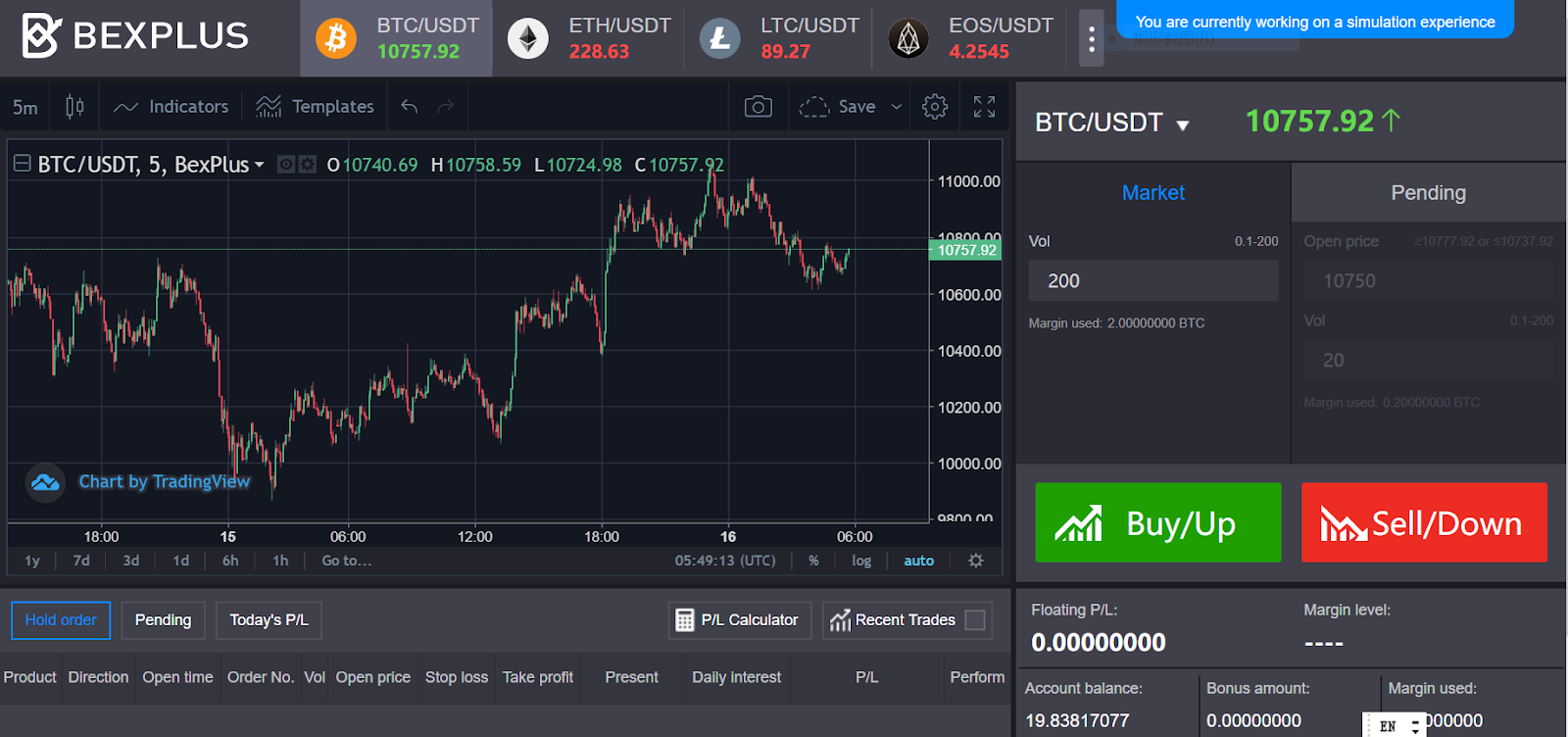The width and height of the screenshot is (1568, 737).
Task: Open the Today's P/L tab
Action: click(x=269, y=620)
